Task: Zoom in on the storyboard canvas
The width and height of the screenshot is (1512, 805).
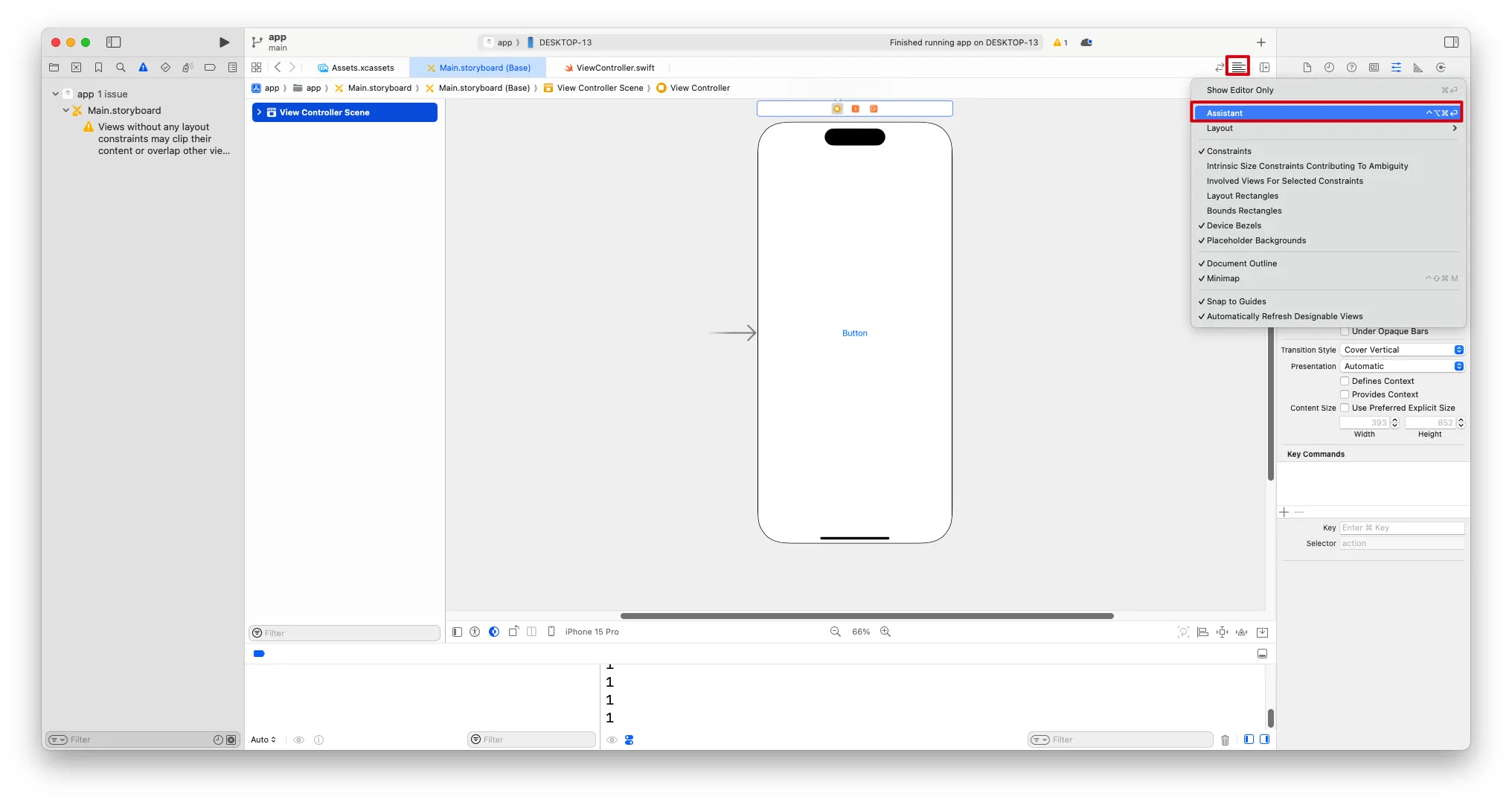Action: pos(885,632)
